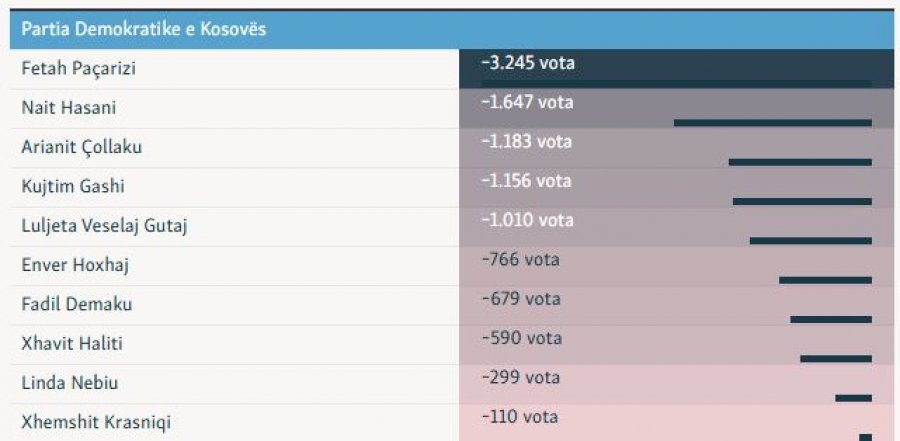Select candidate Arianit Çollaku
The width and height of the screenshot is (900, 441).
82,147
